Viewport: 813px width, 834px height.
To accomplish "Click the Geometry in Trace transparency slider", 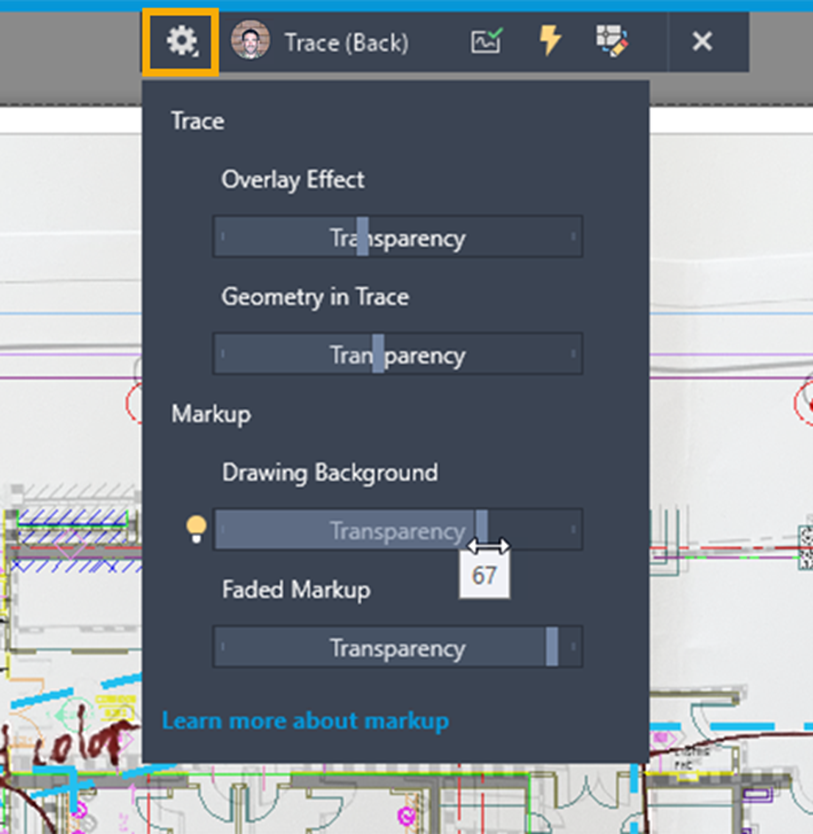I will point(398,354).
